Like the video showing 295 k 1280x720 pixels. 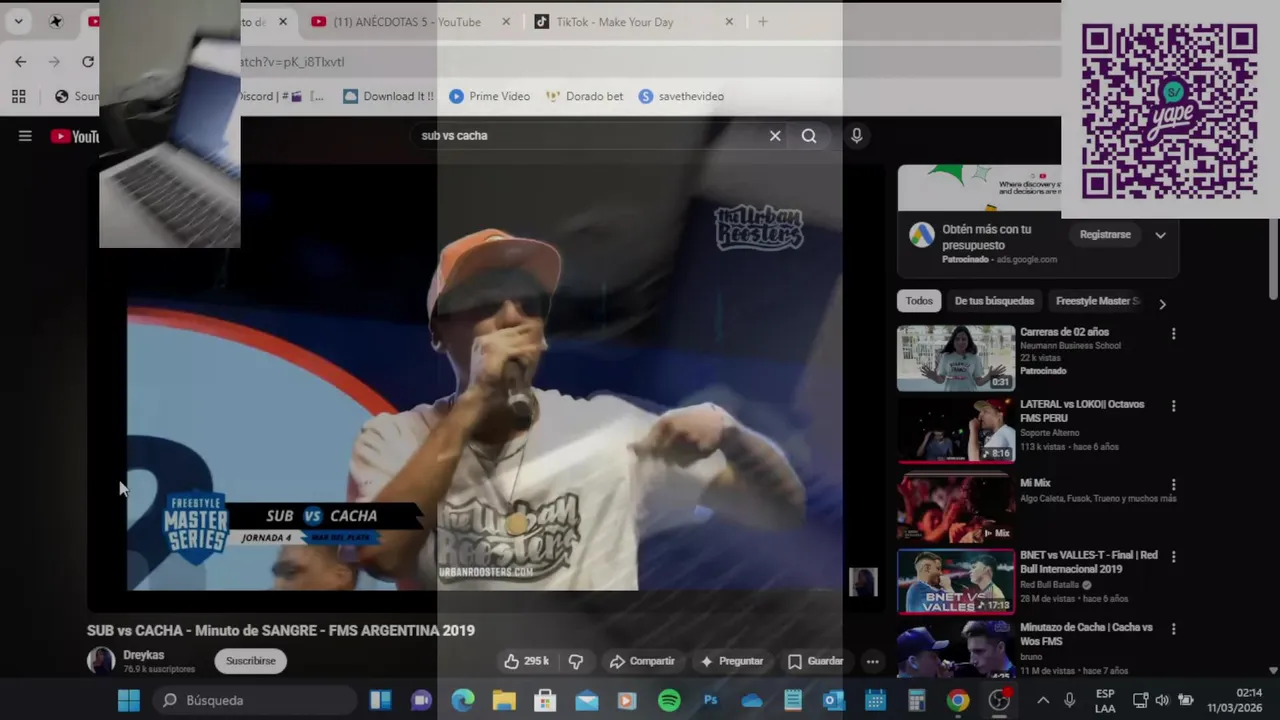tap(527, 661)
